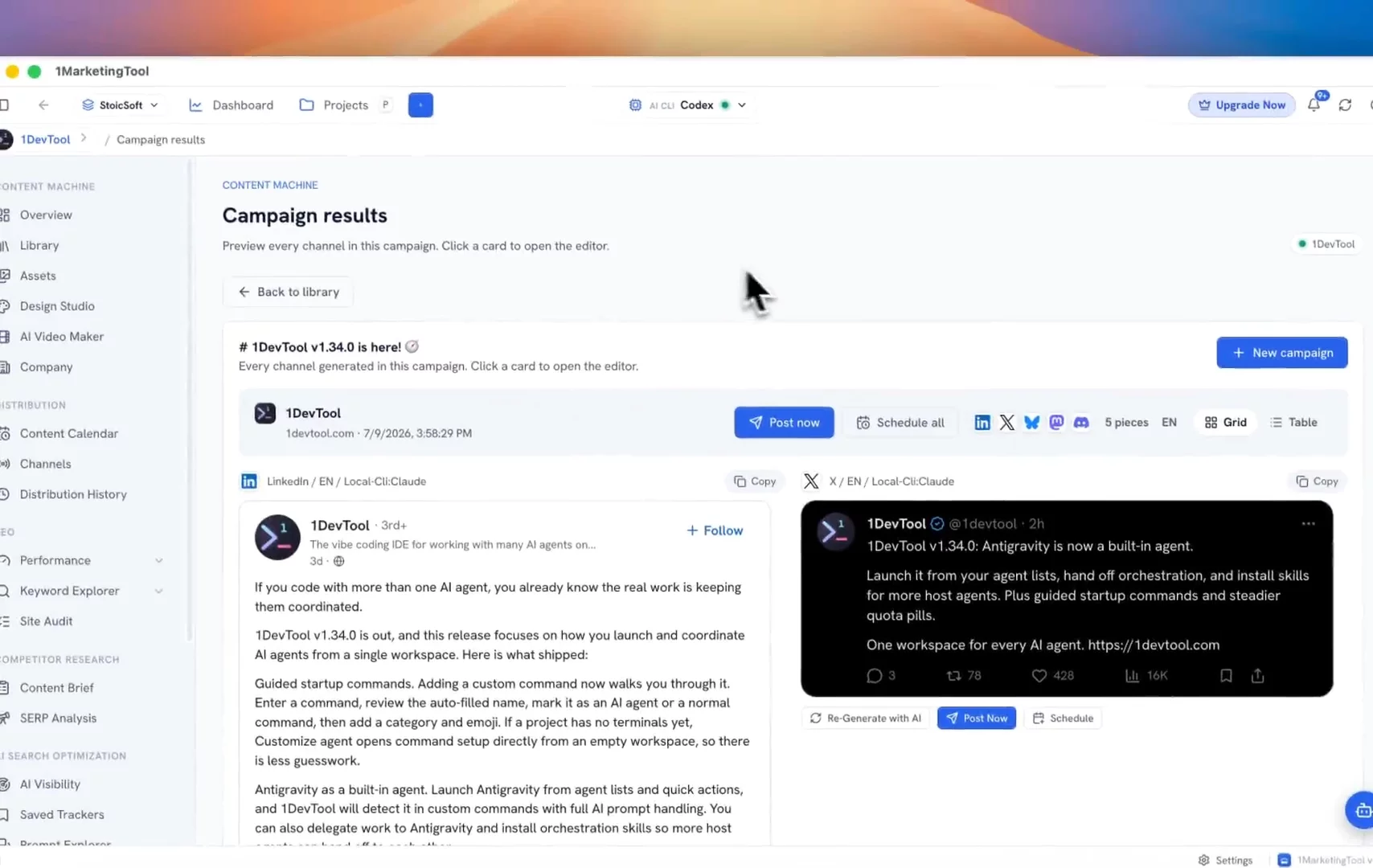Click Re-Generate with AI under the X post
The height and width of the screenshot is (868, 1373).
point(866,719)
